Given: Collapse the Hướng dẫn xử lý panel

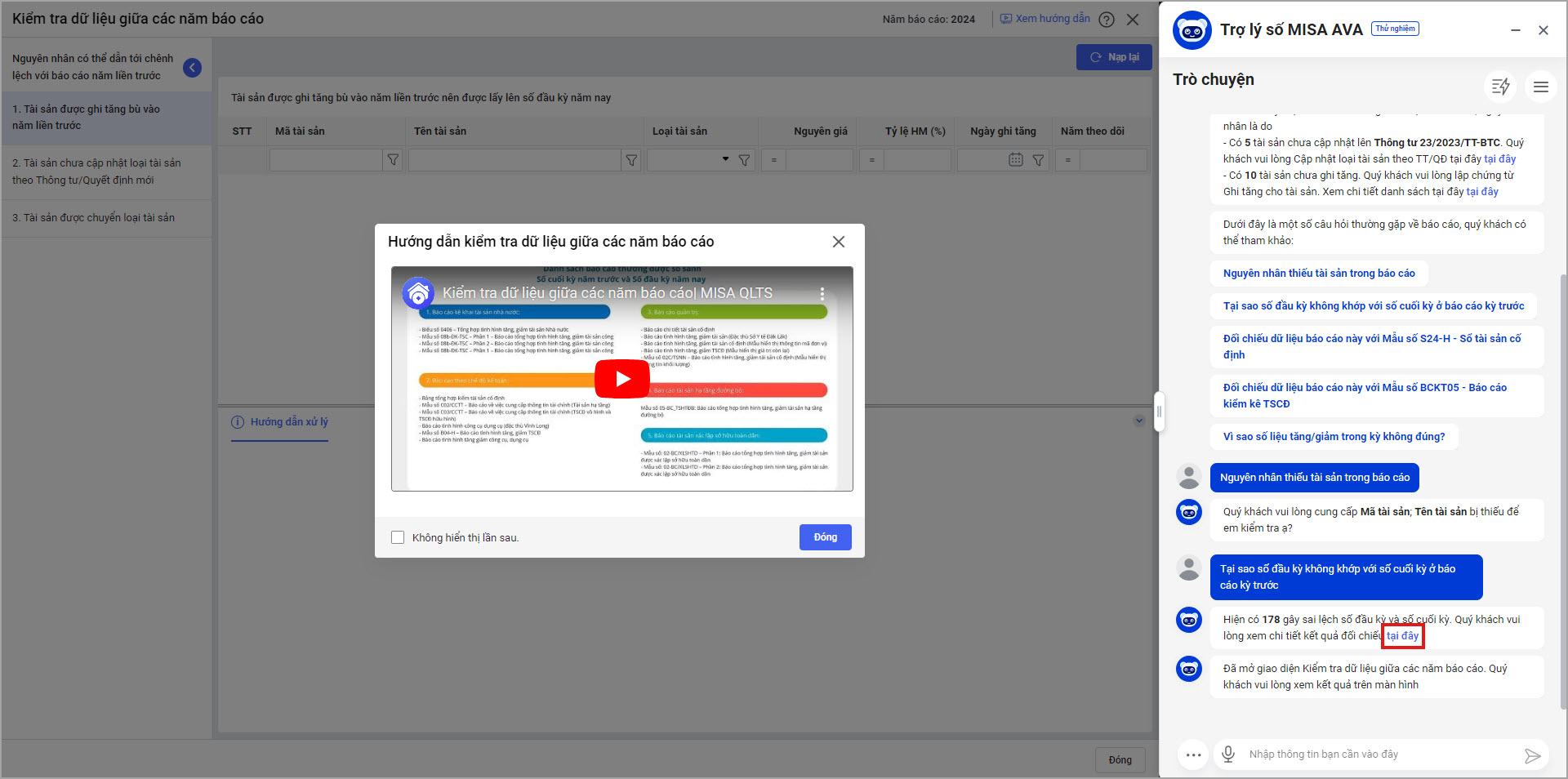Looking at the screenshot, I should [x=1139, y=421].
